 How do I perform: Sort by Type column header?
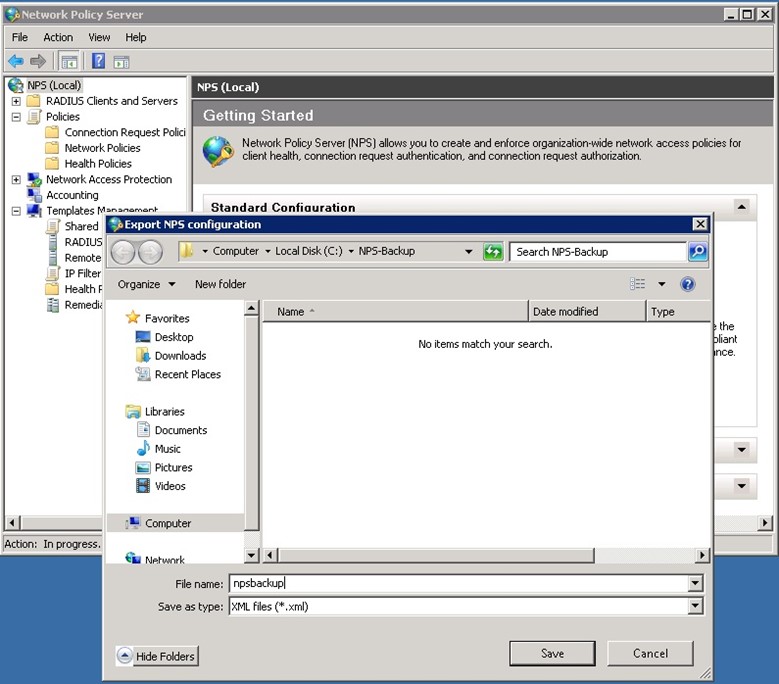click(x=679, y=311)
